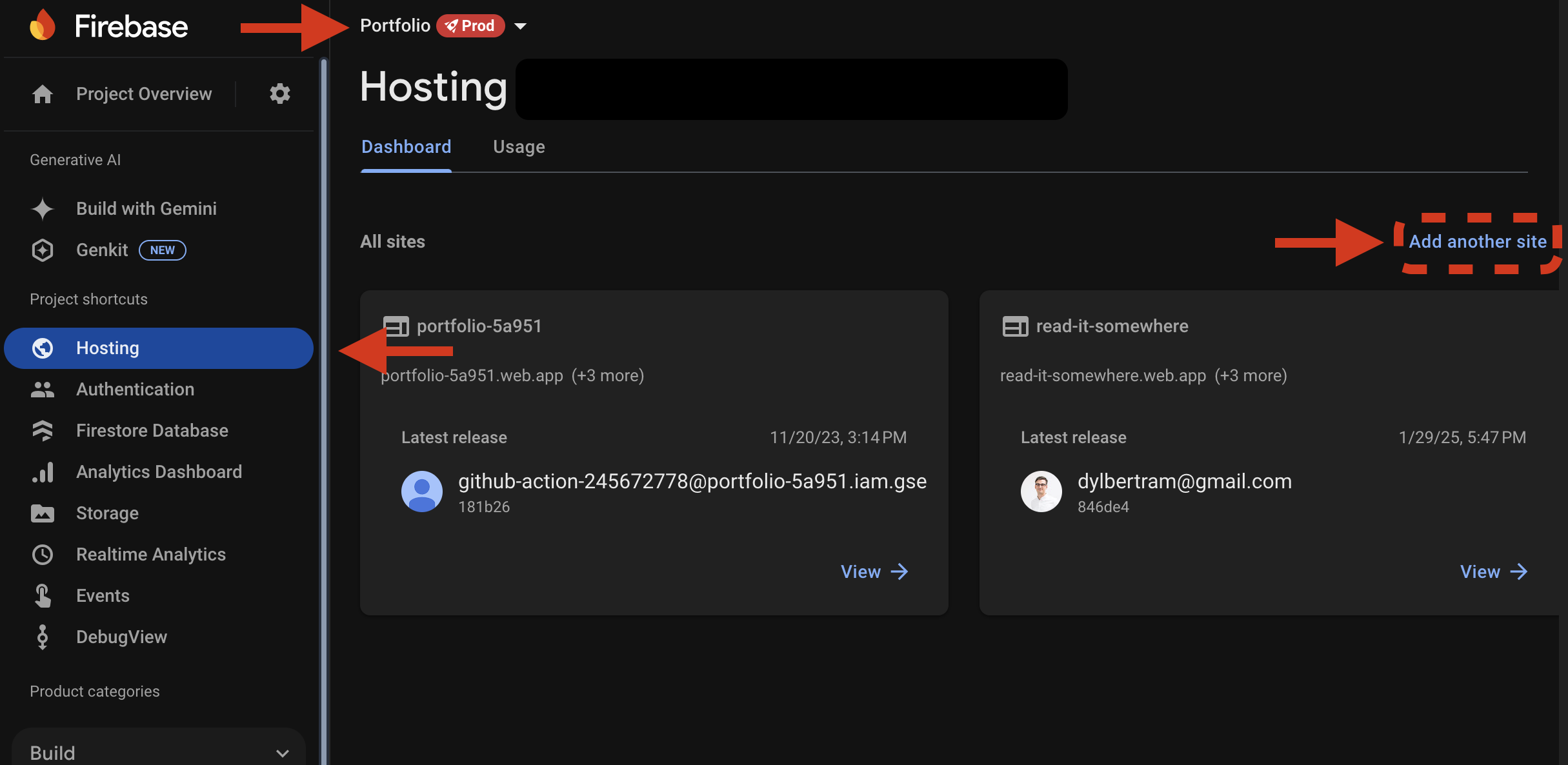Click the Portfolio project name
Screen dimensions: 1568x765
tap(395, 26)
